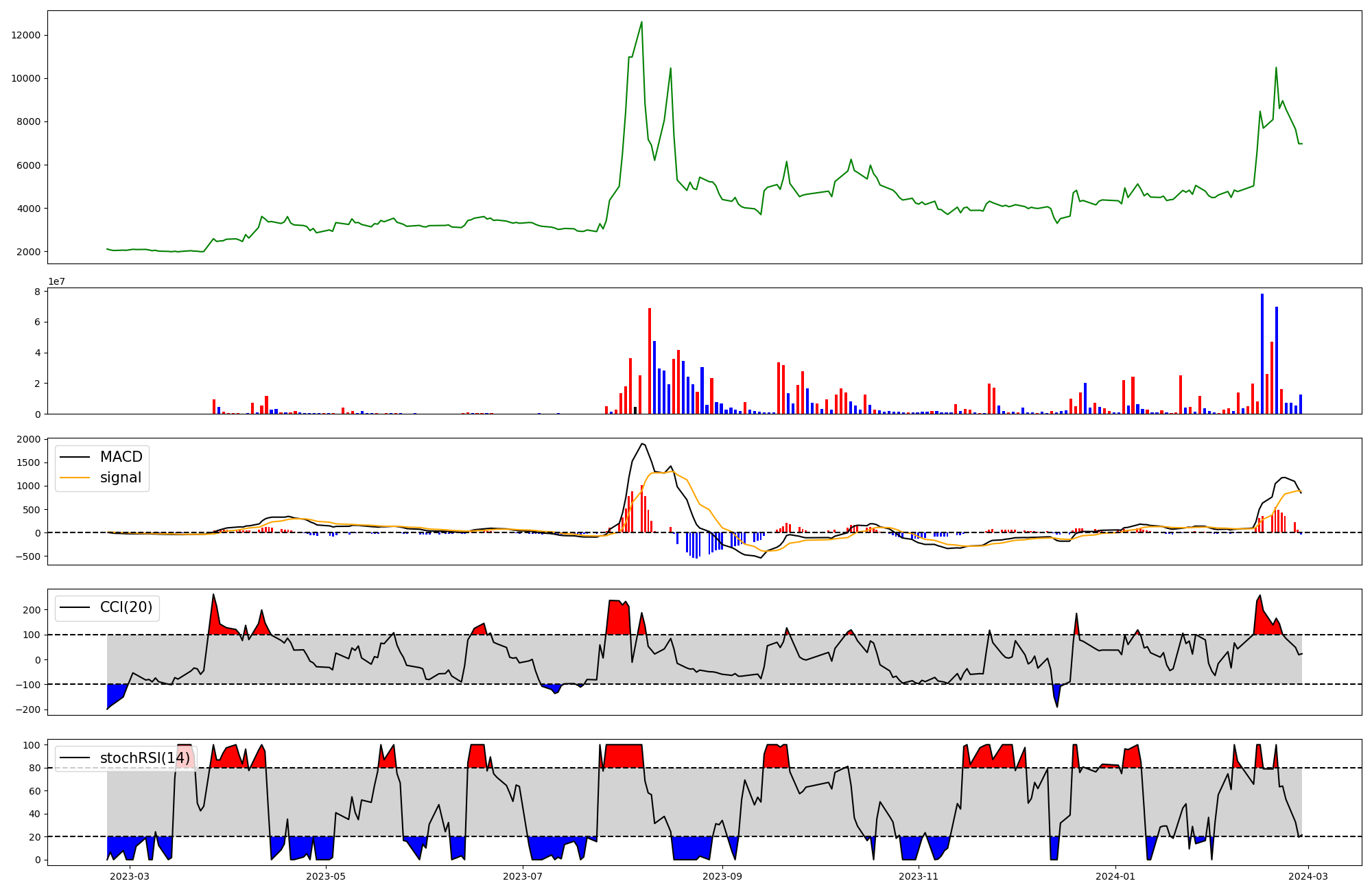Image resolution: width=1372 pixels, height=892 pixels.
Task: Click the MACD legend label
Action: pos(121,457)
